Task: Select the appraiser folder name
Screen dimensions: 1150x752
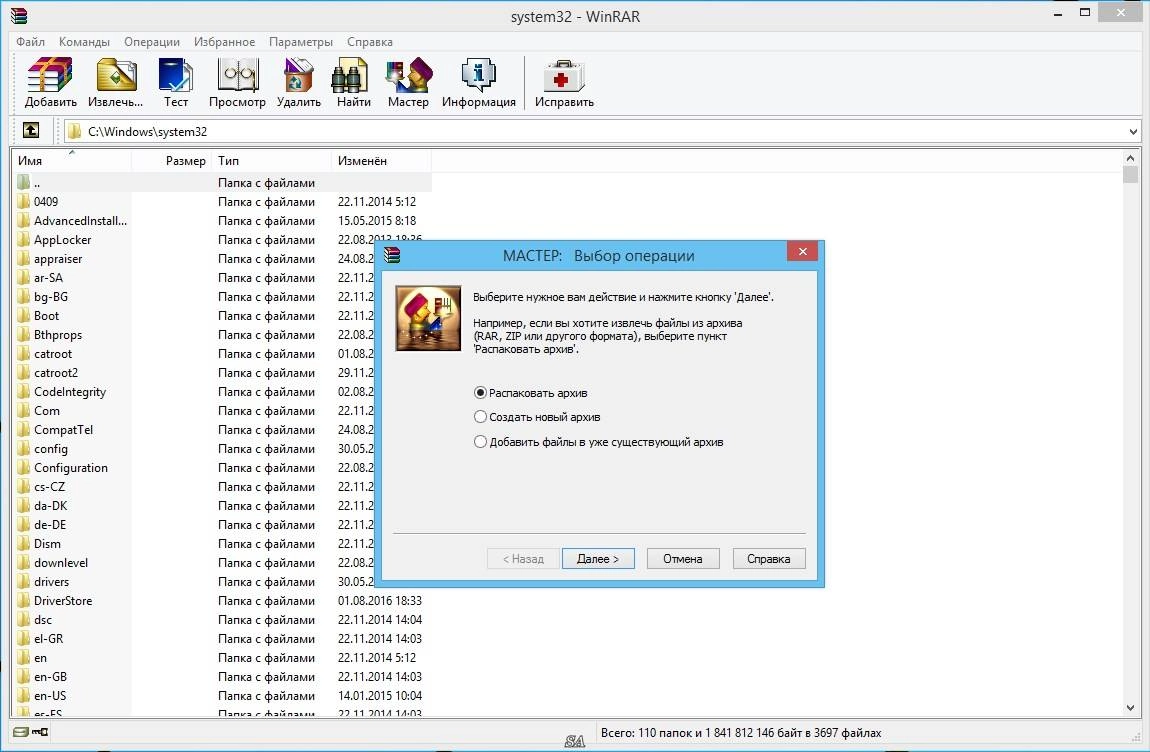Action: click(58, 258)
